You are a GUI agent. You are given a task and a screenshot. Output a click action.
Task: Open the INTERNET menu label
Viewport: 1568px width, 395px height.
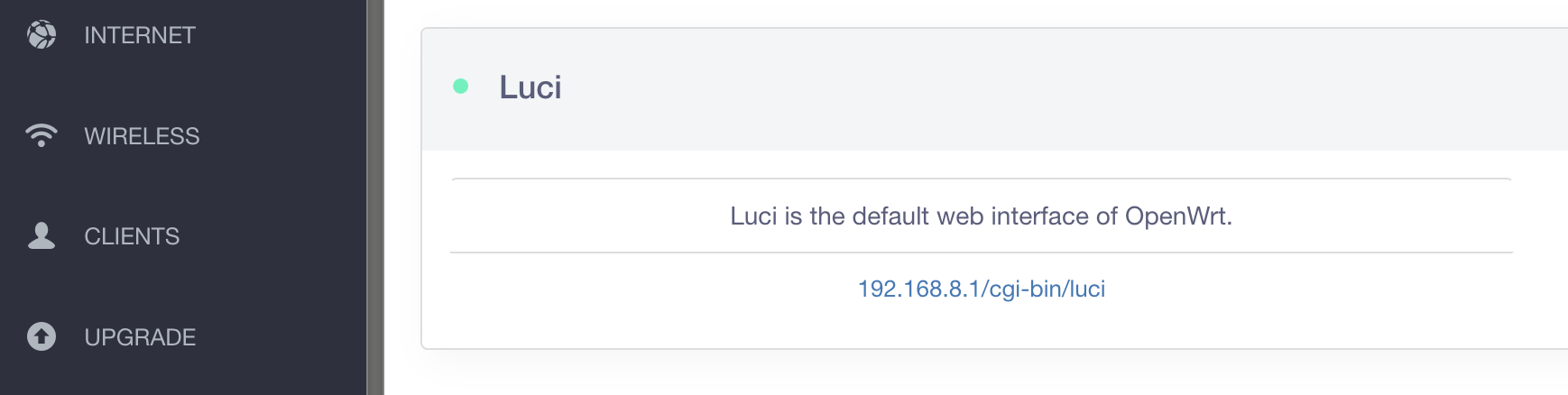tap(140, 35)
